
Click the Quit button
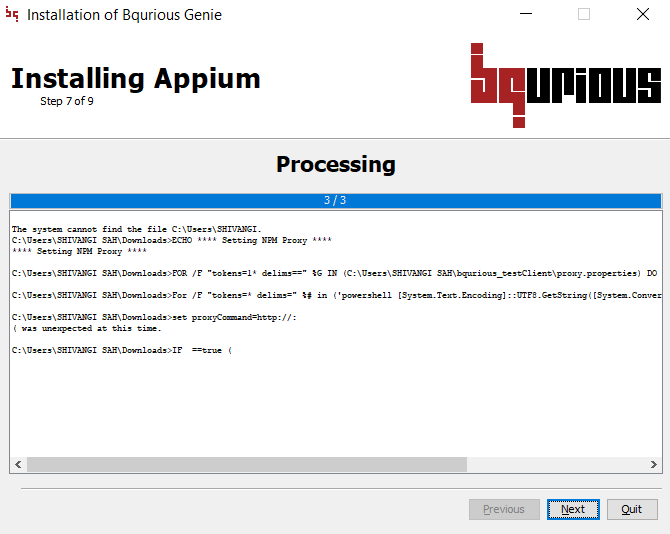(x=632, y=509)
